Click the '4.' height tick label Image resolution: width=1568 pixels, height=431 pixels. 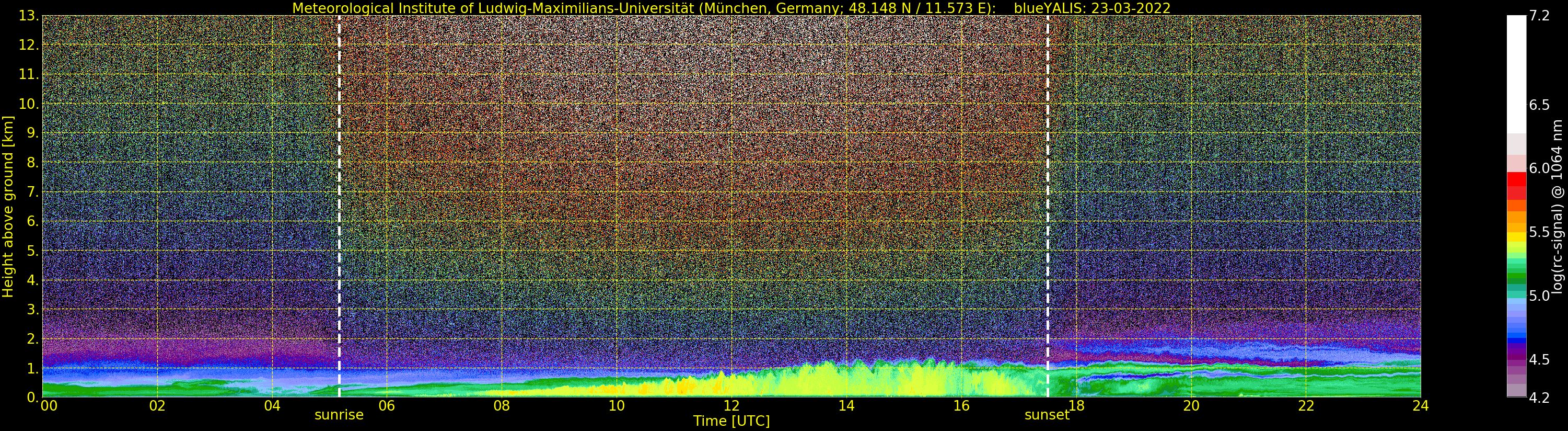33,280
